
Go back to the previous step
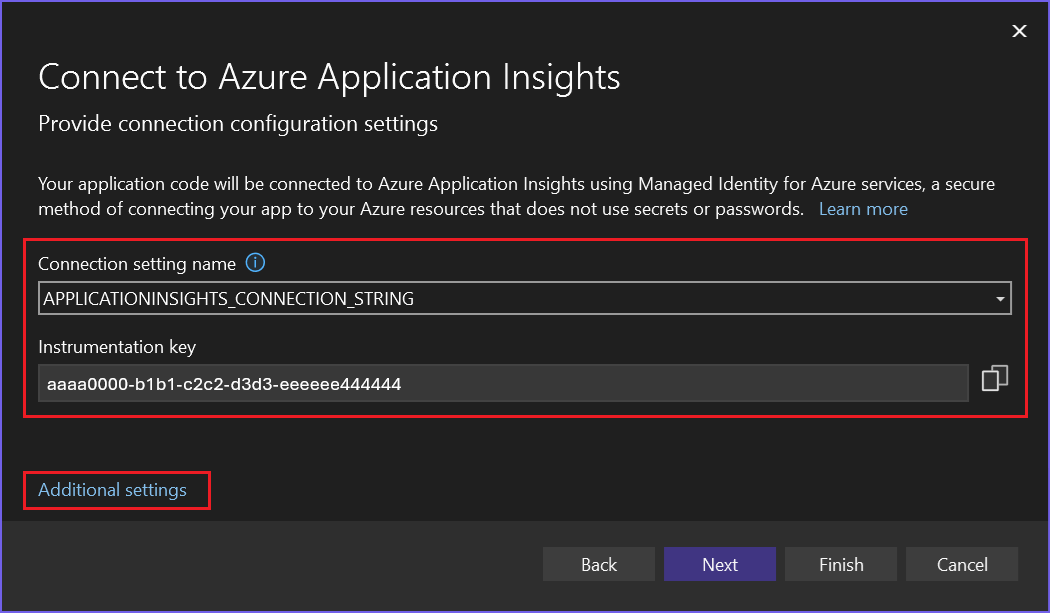[x=598, y=563]
